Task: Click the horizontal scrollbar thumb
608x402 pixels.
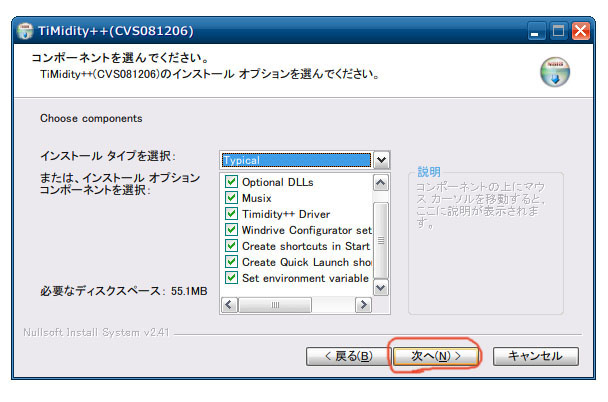Action: (275, 305)
